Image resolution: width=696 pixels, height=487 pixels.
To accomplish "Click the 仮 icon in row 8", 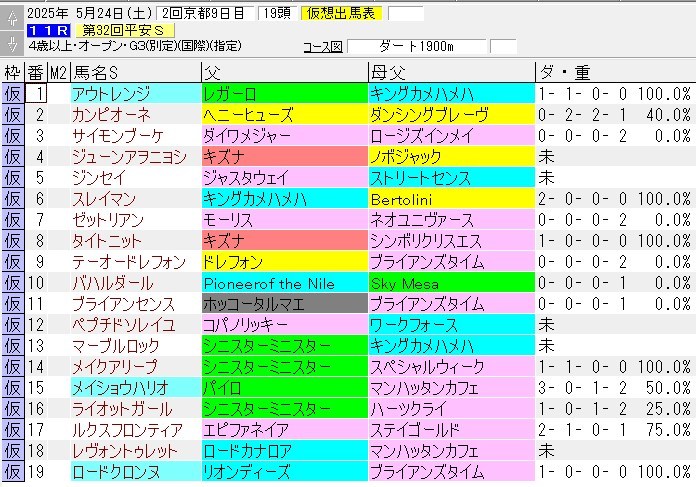I will click(13, 241).
